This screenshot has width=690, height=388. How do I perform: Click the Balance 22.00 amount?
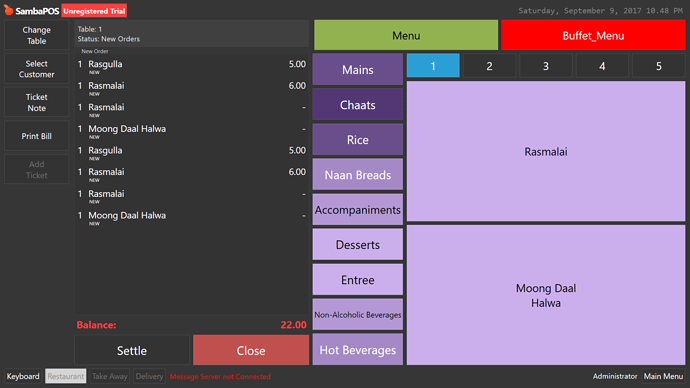click(294, 325)
